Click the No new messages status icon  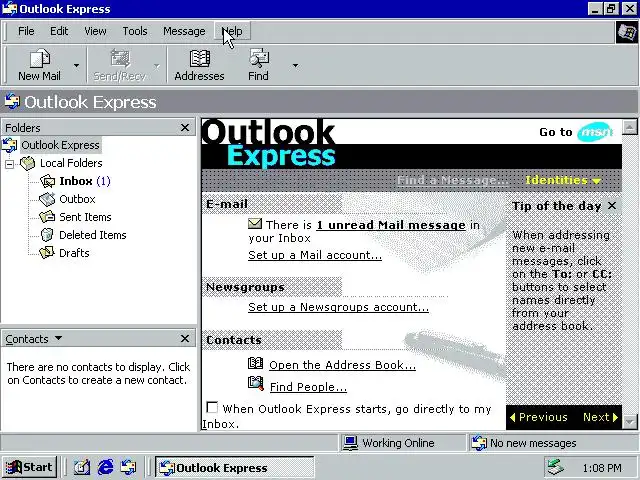click(x=479, y=443)
